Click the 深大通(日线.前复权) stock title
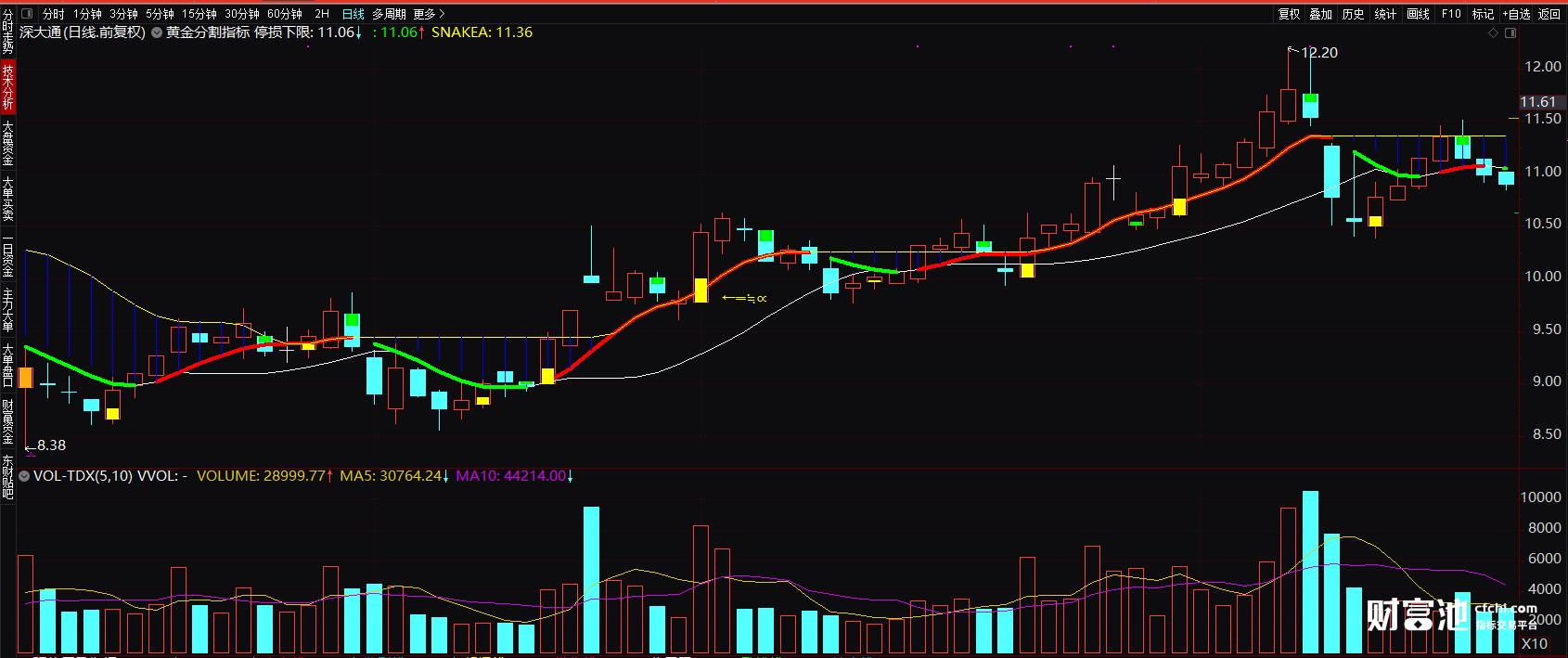 pos(83,32)
